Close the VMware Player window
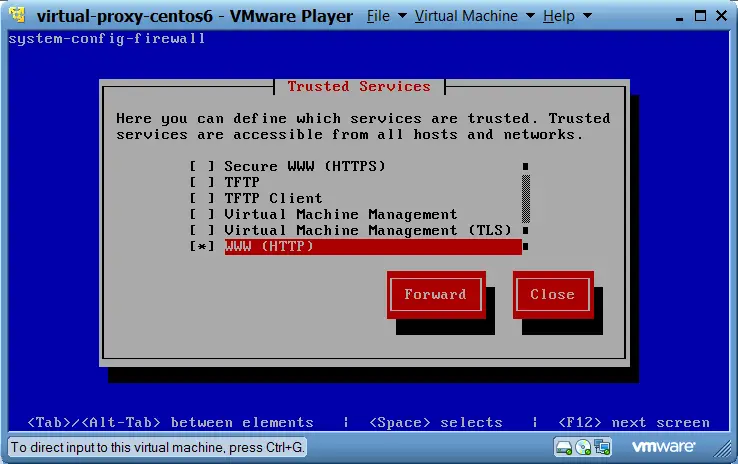738x464 pixels. (721, 16)
